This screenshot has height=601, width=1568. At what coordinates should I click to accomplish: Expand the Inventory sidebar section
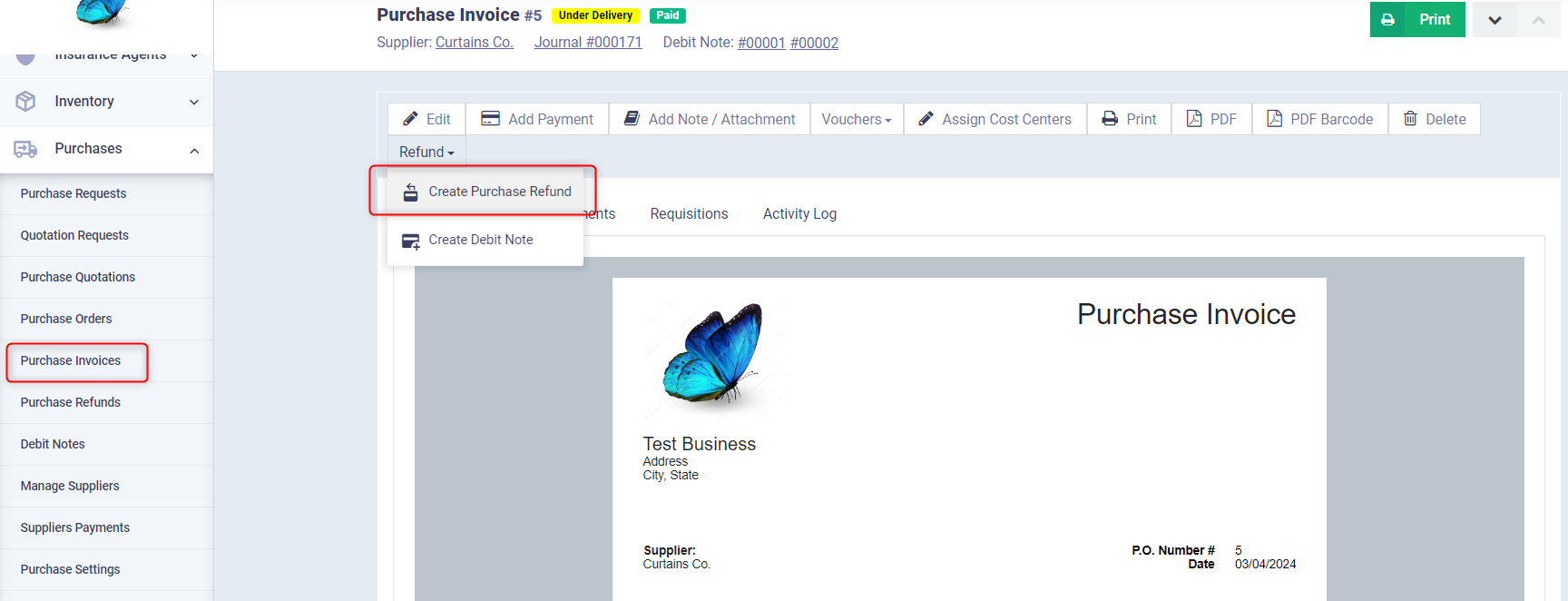click(x=193, y=102)
